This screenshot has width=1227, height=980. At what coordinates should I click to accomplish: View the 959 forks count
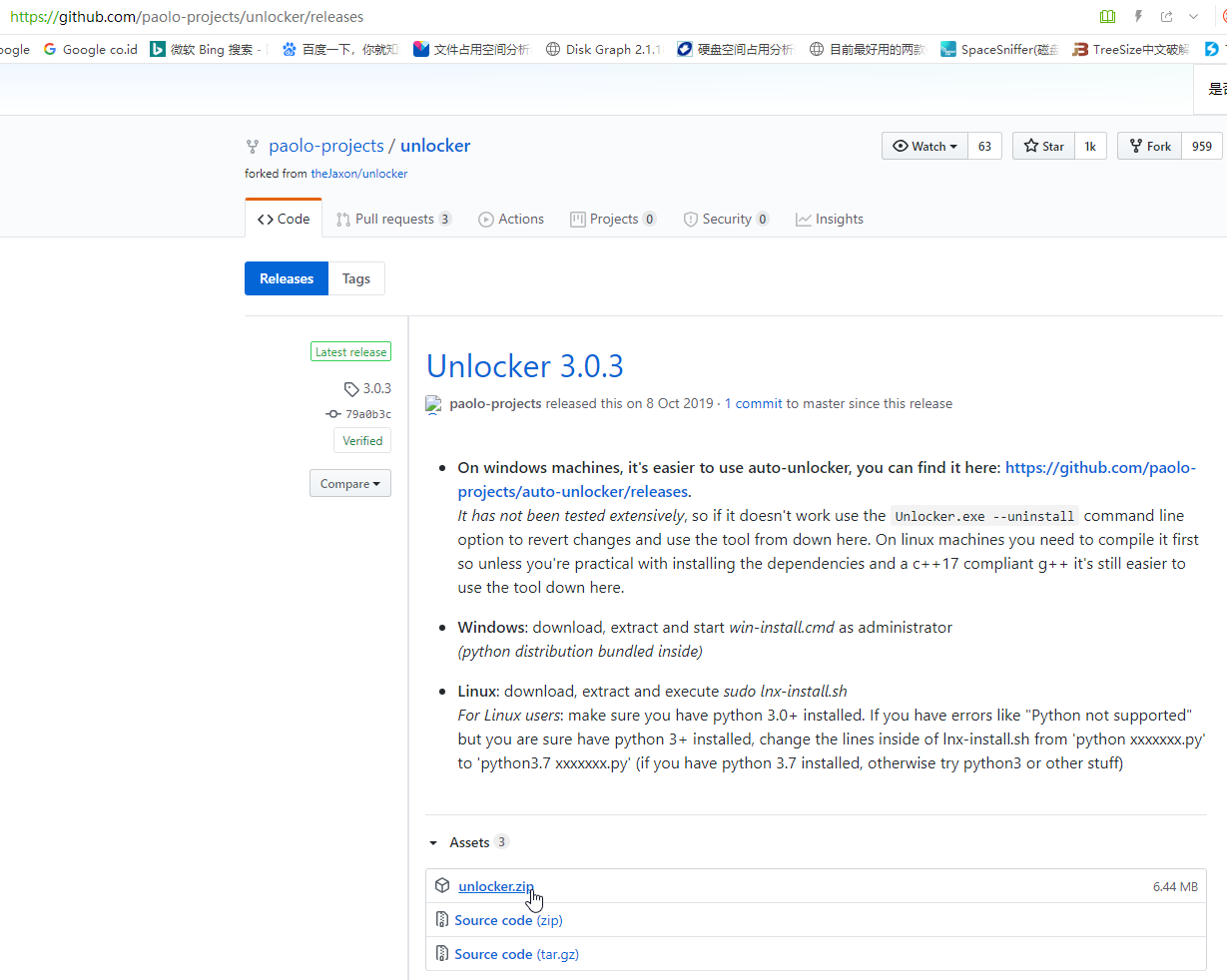(x=1202, y=146)
